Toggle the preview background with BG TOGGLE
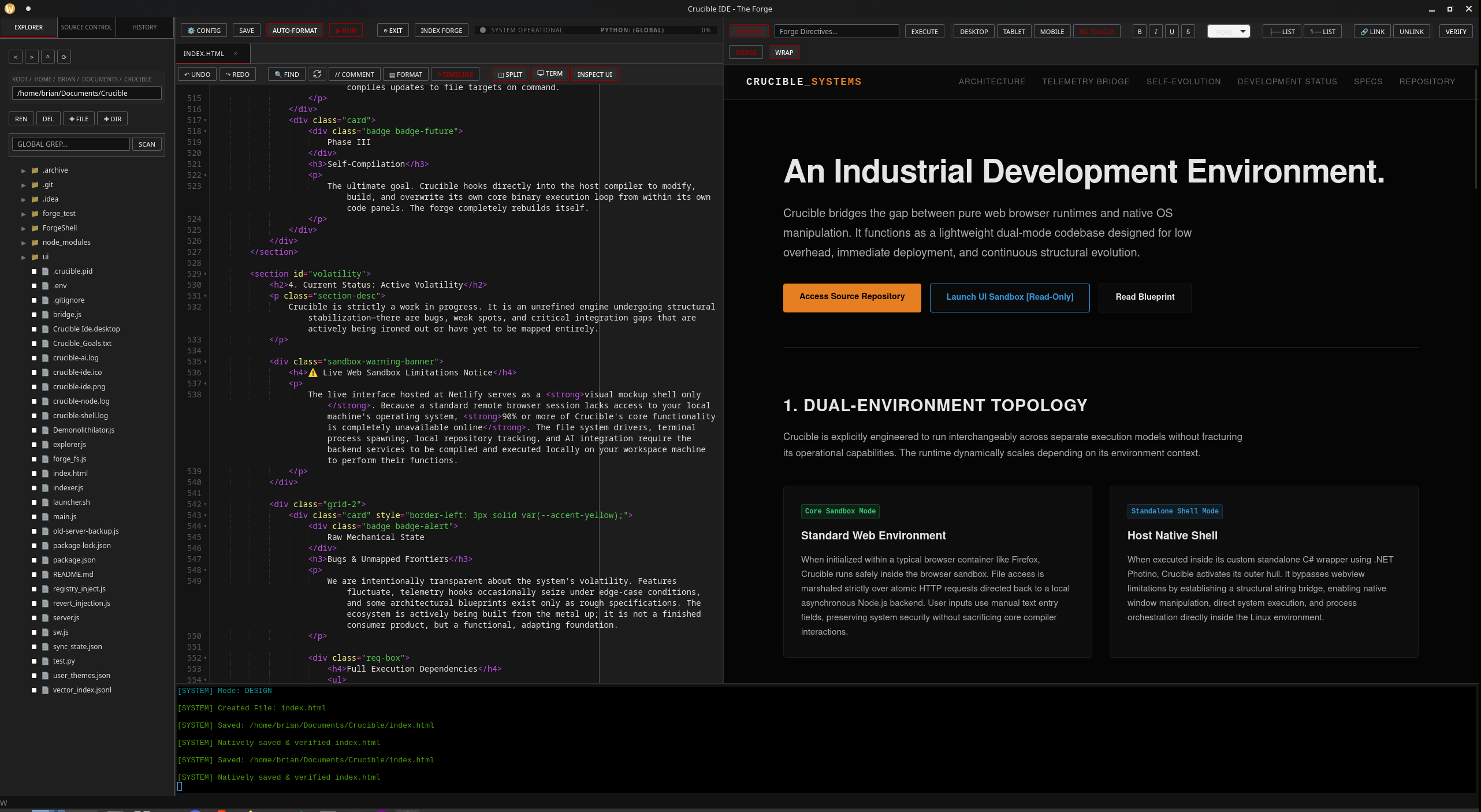1481x812 pixels. pyautogui.click(x=1096, y=32)
